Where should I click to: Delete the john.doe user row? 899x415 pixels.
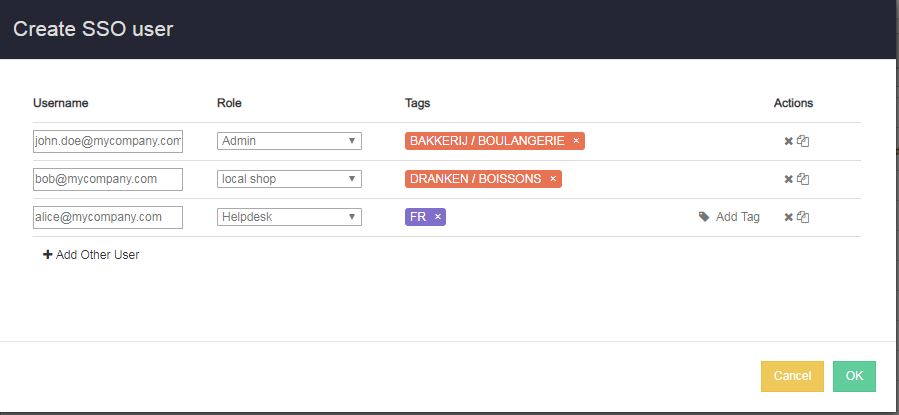pos(788,141)
